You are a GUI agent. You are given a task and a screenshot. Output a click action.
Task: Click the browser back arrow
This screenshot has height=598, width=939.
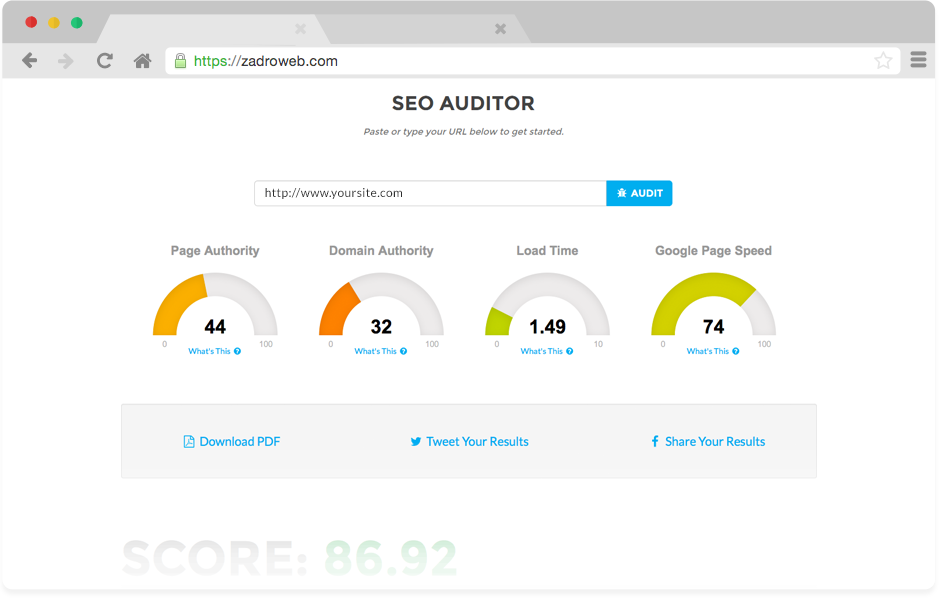click(29, 60)
